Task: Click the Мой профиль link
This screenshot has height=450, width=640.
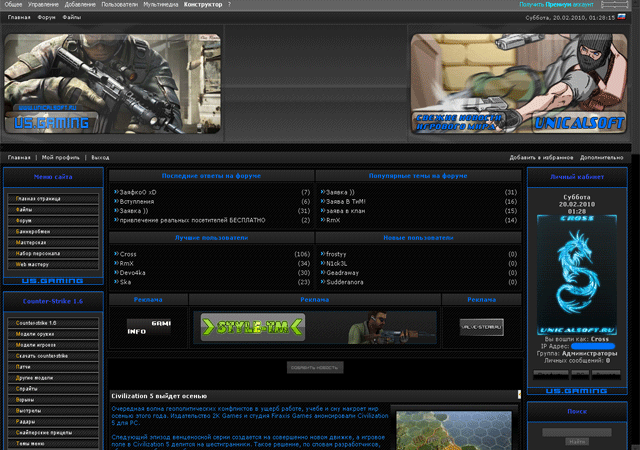Action: point(60,157)
